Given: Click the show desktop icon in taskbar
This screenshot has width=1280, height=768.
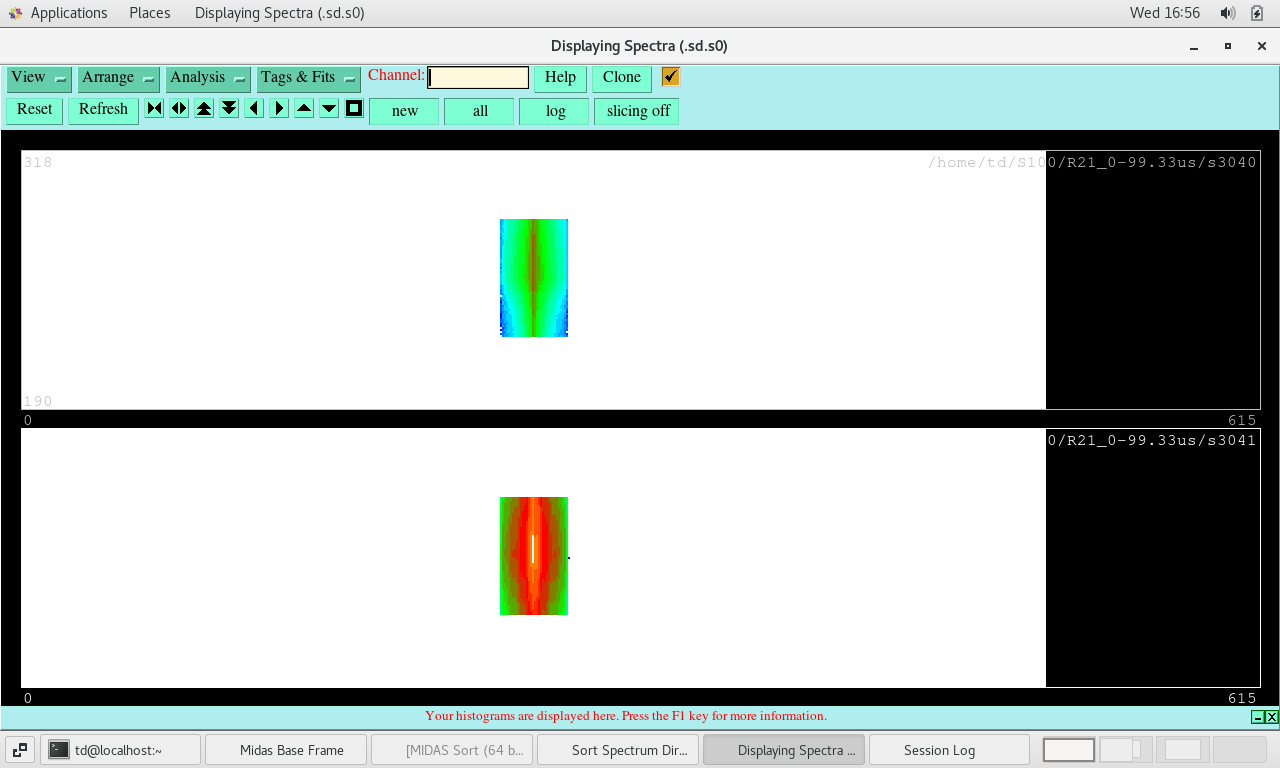Looking at the screenshot, I should coord(20,750).
